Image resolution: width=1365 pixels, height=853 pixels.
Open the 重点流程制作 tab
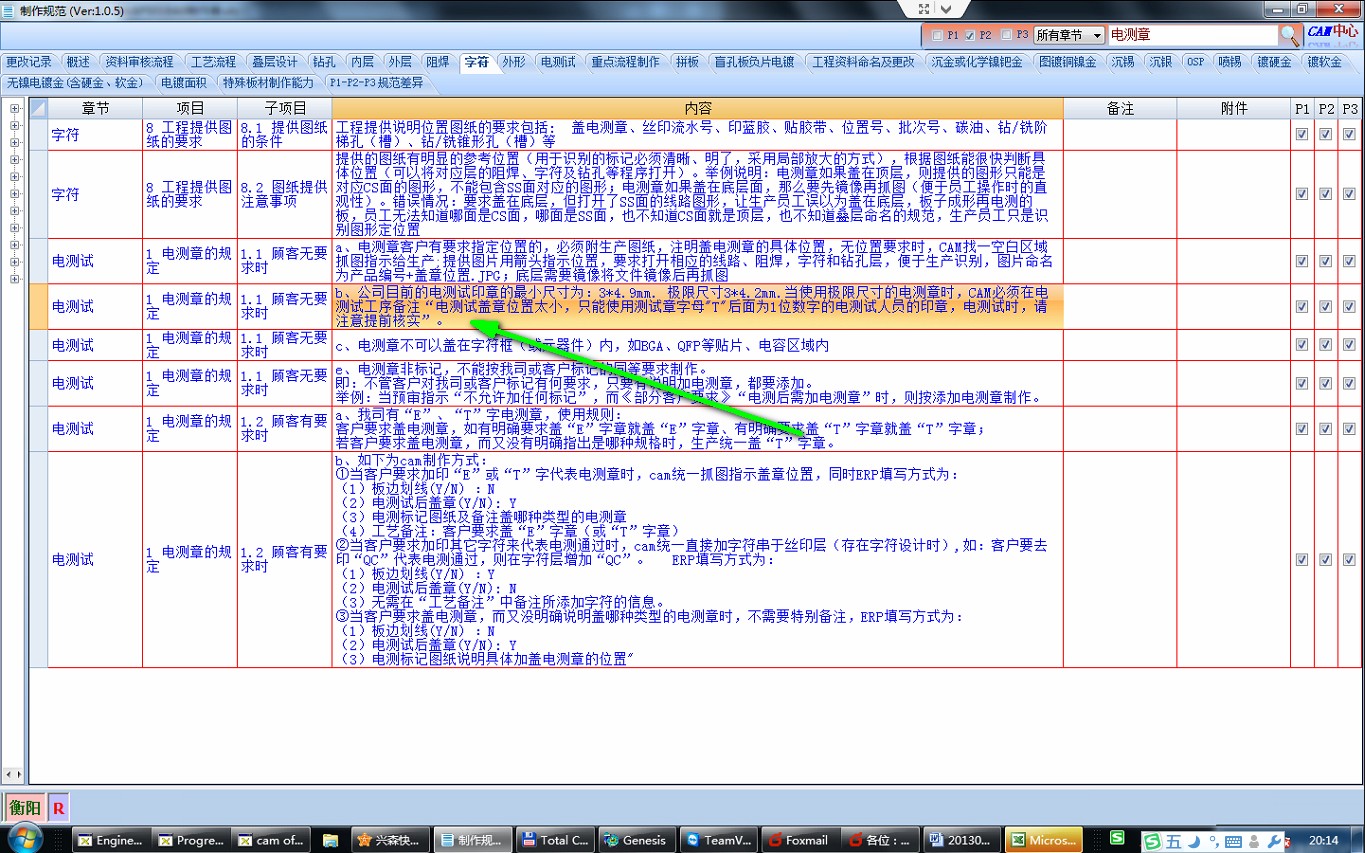point(625,62)
